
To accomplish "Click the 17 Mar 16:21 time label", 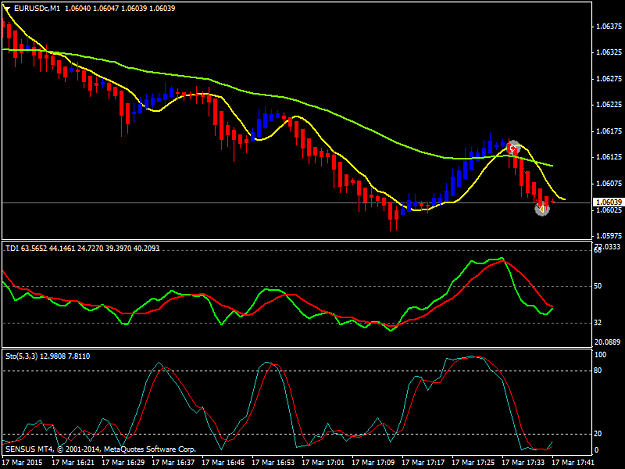I will 73,462.
